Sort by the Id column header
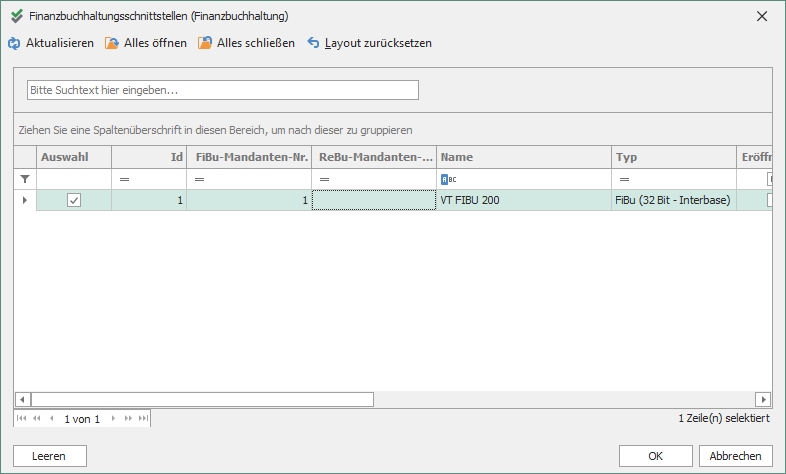 (149, 157)
